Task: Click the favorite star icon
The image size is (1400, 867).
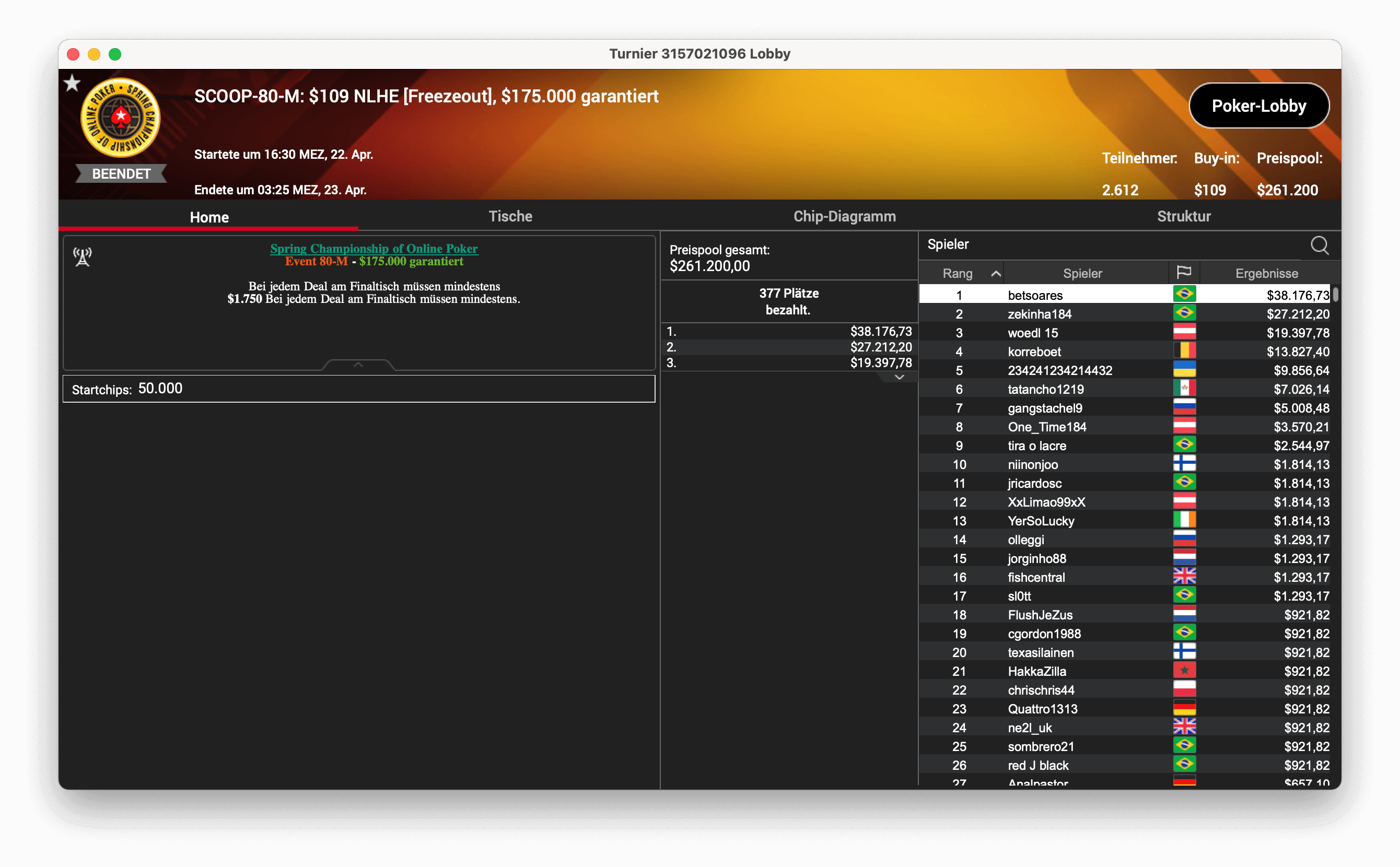Action: [72, 84]
